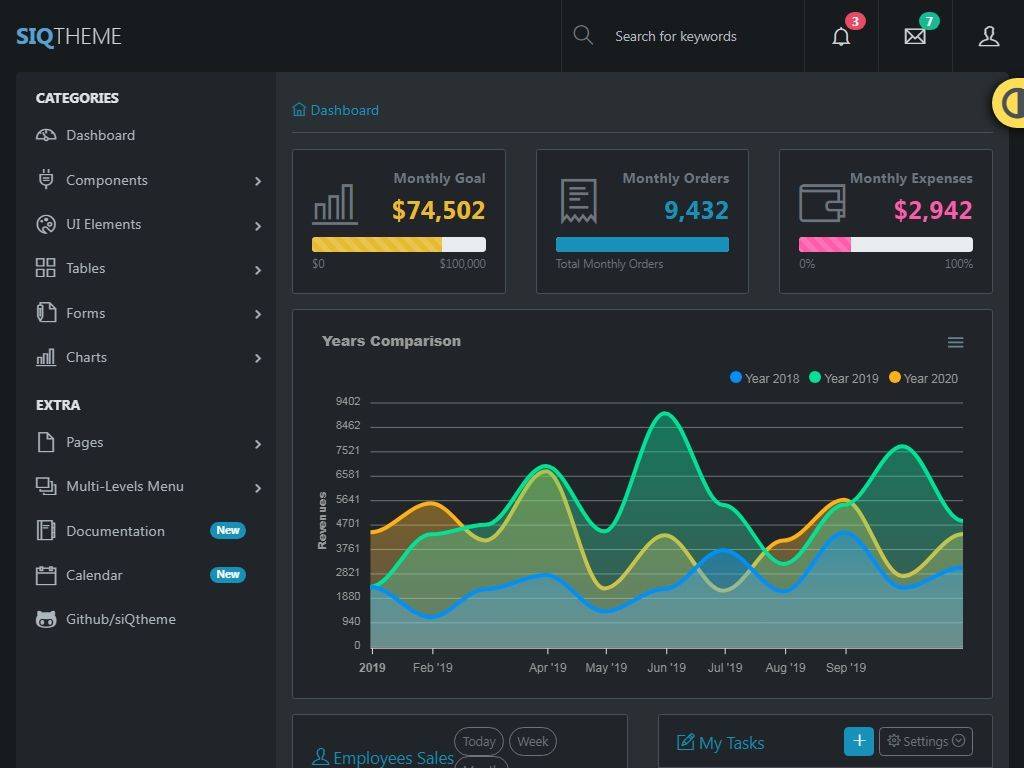Open the messages envelope icon

tap(915, 37)
